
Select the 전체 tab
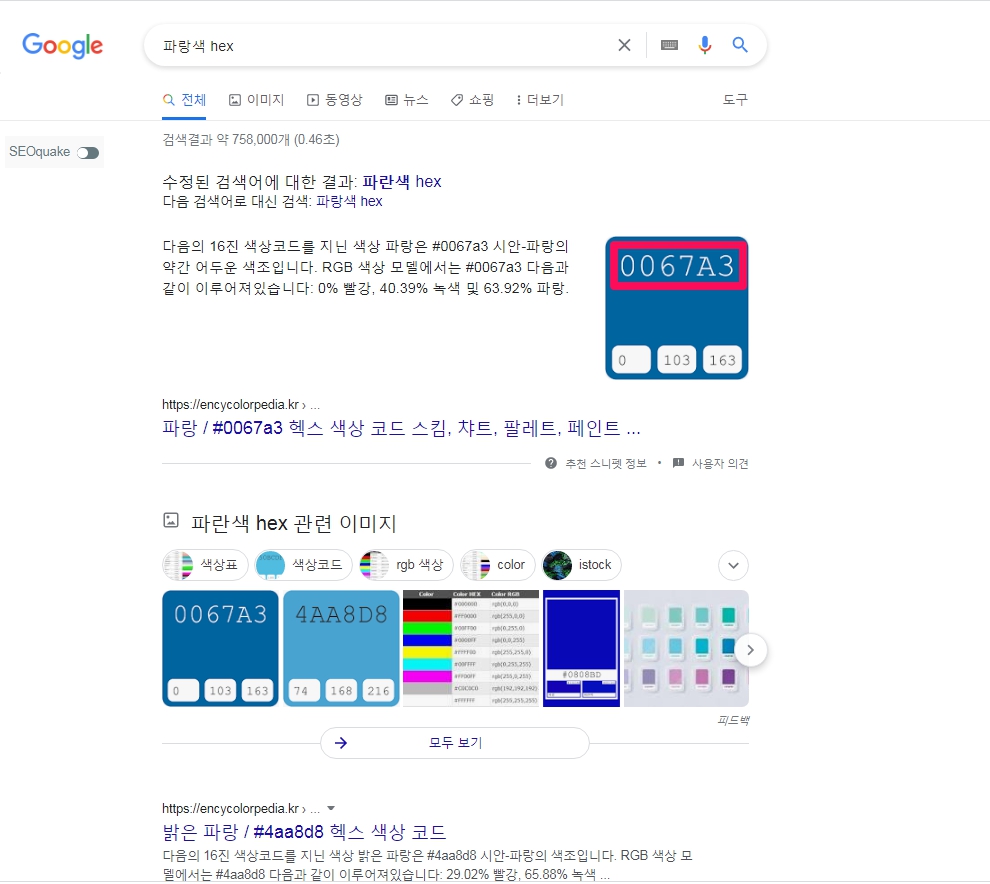(x=184, y=100)
